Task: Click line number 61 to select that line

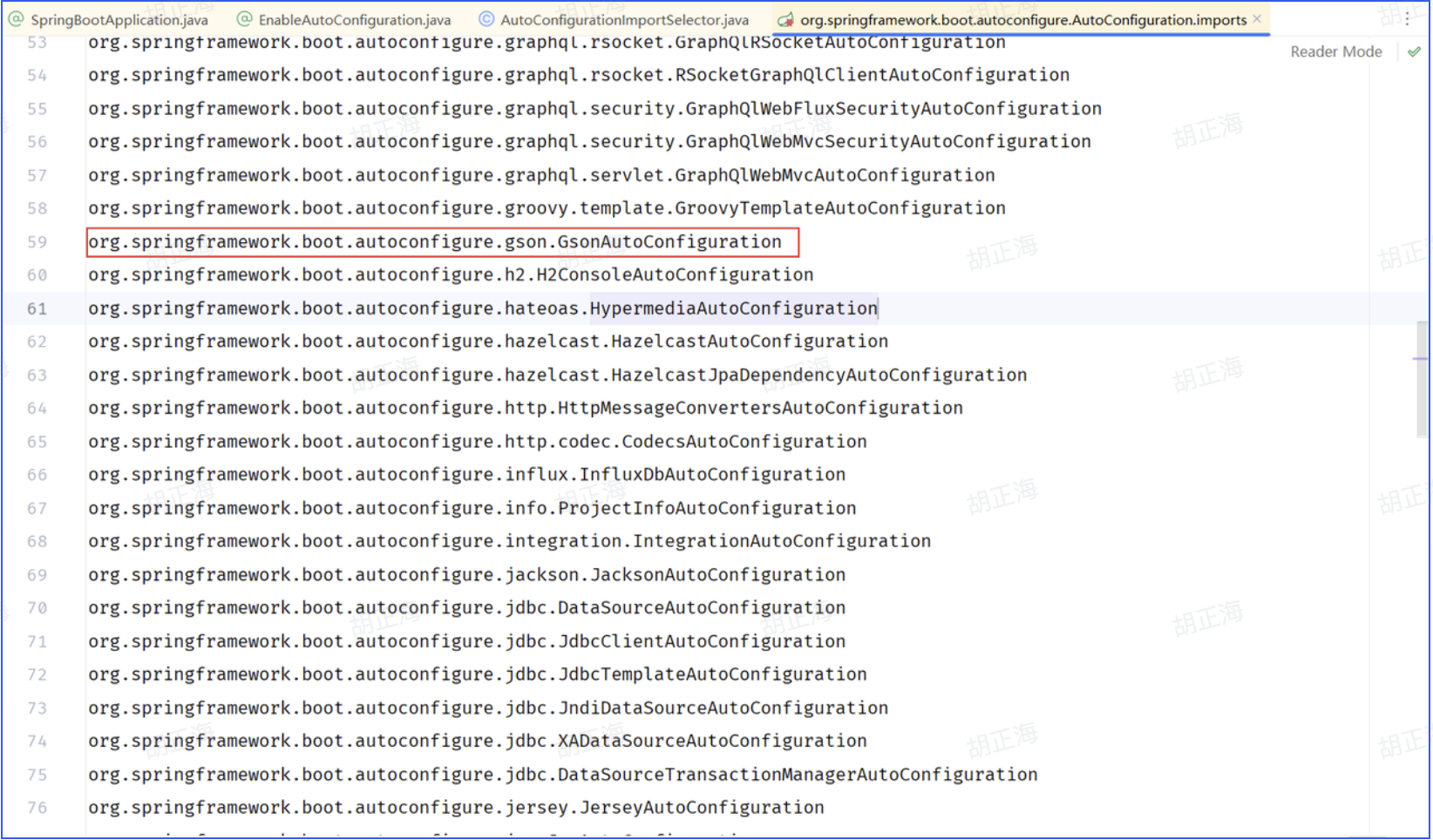Action: click(37, 308)
